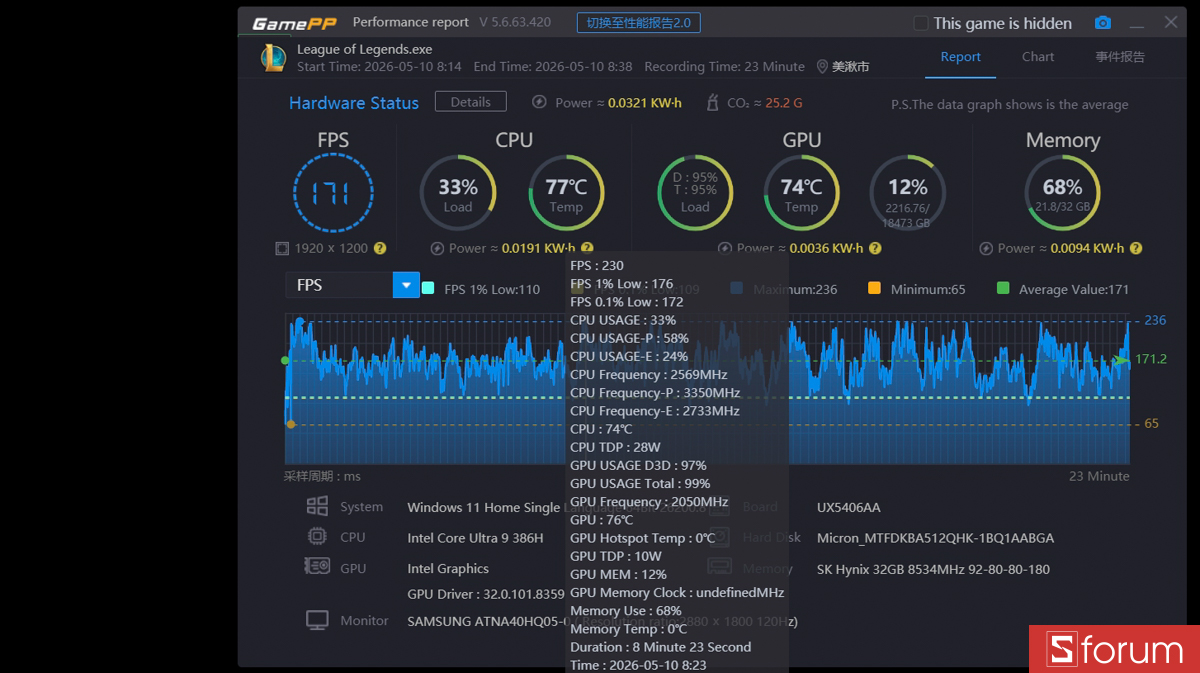Screen dimensions: 1200x673
Task: Click the FPS 171 circular gauge
Action: (333, 193)
